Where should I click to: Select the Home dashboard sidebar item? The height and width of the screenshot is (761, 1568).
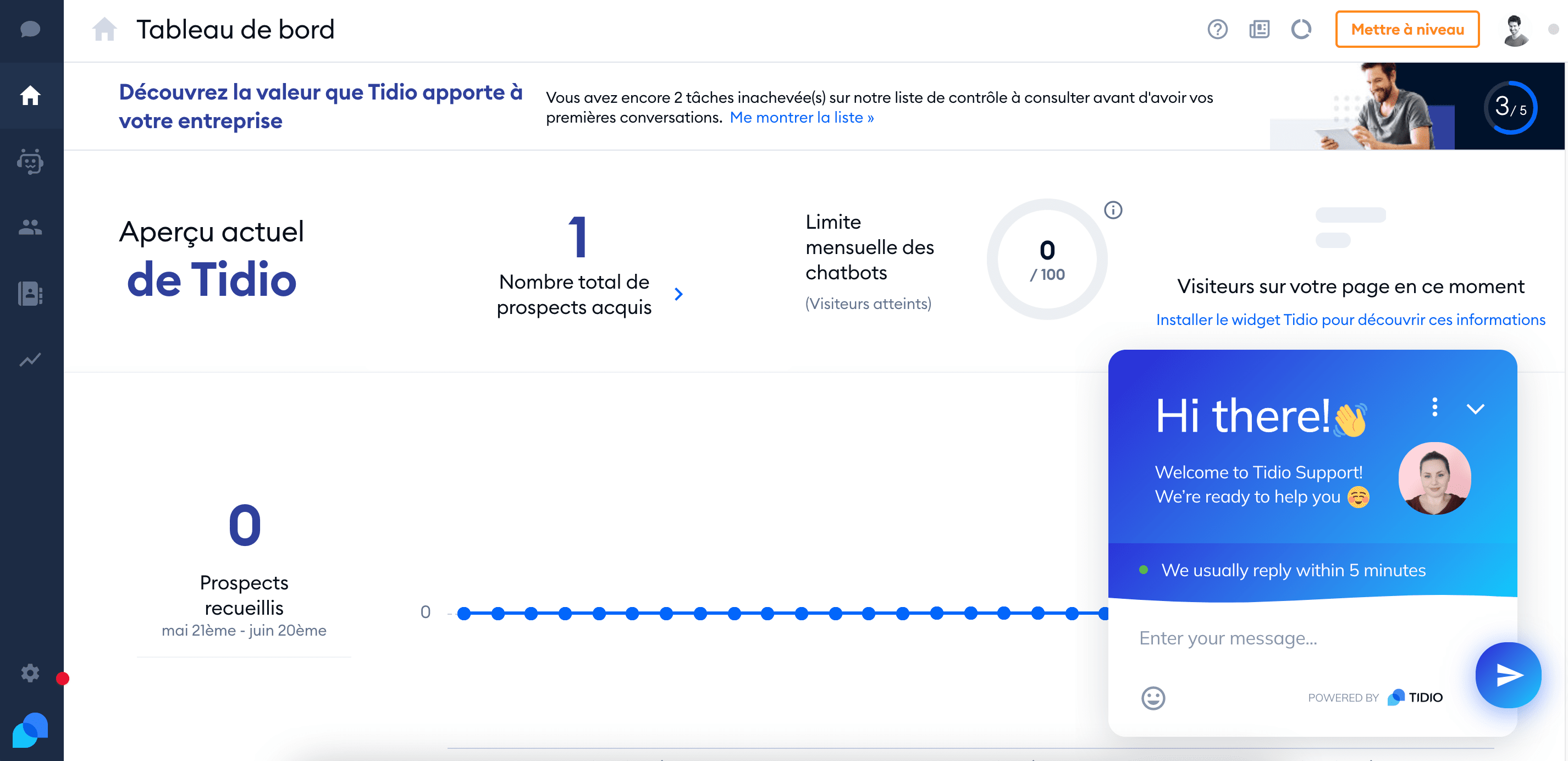coord(30,96)
